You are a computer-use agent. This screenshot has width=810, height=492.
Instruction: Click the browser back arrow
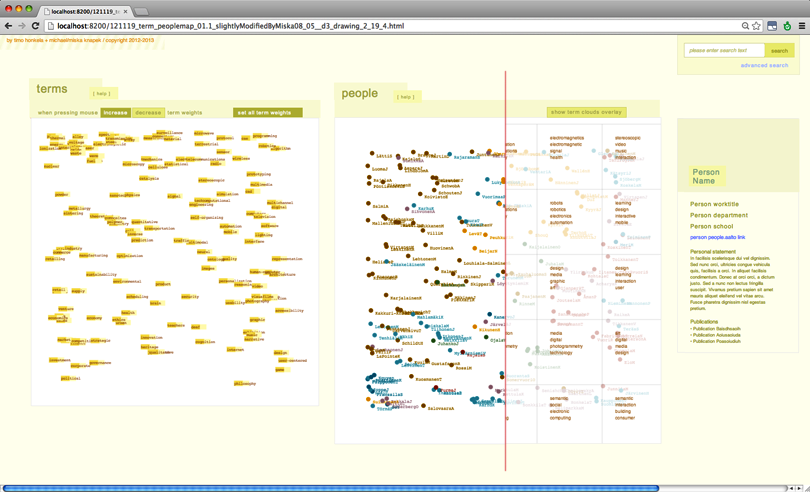pos(8,26)
